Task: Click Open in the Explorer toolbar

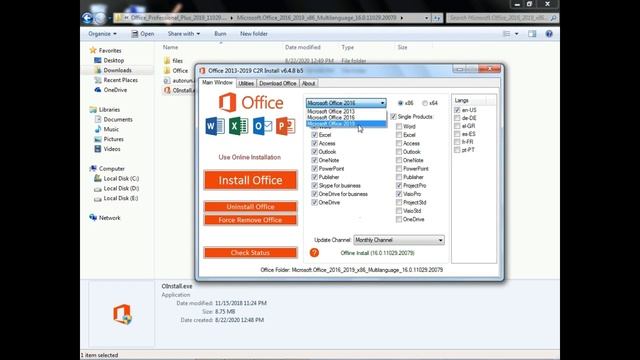Action: point(143,34)
